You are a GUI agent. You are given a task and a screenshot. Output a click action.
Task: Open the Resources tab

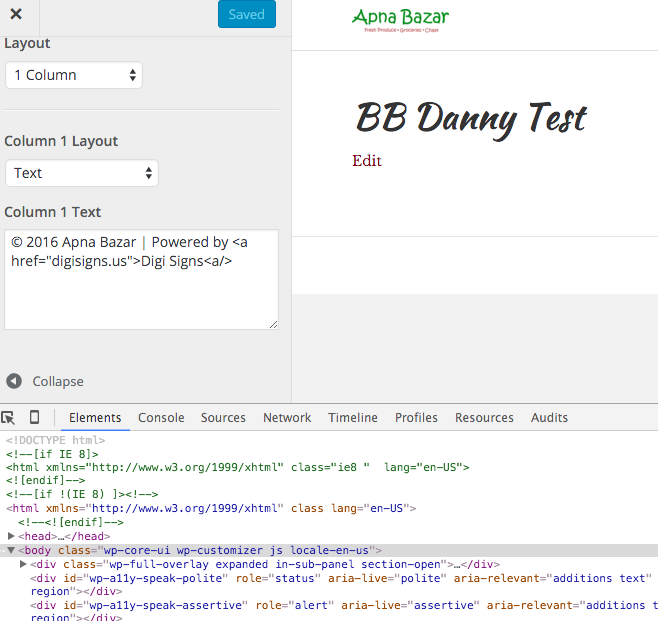click(x=484, y=418)
